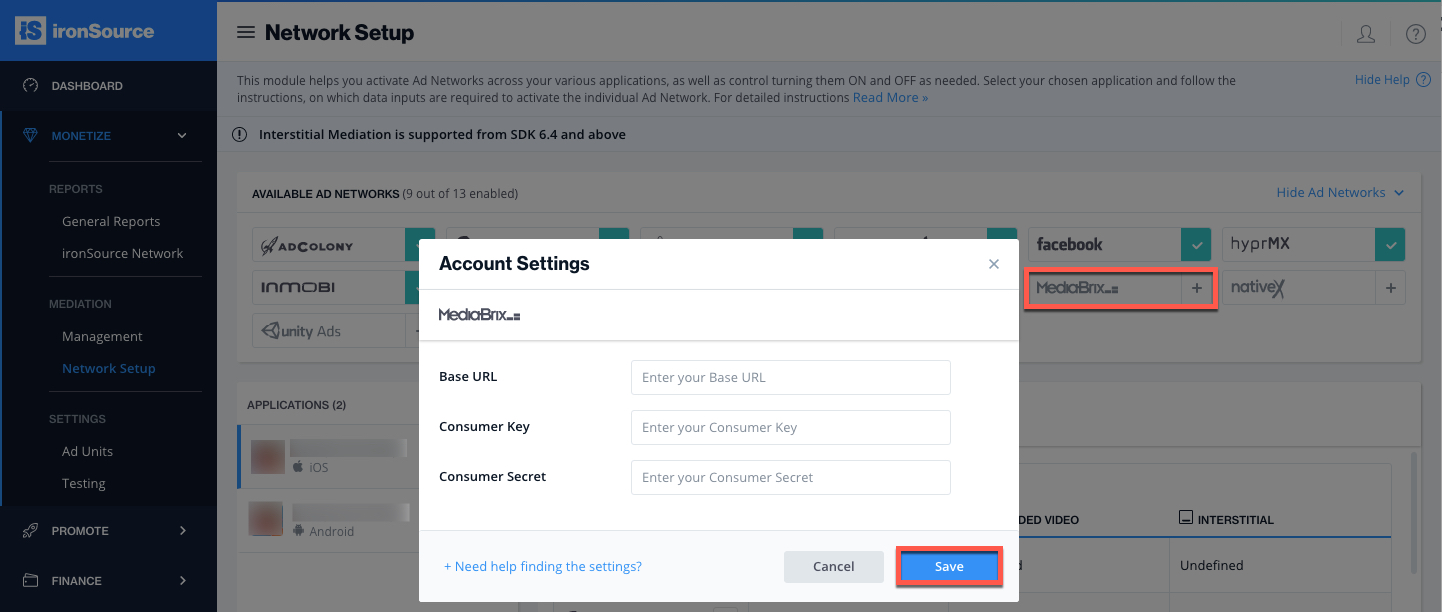Image resolution: width=1442 pixels, height=612 pixels.
Task: Toggle the AdColony enabled checkmark
Action: 419,244
